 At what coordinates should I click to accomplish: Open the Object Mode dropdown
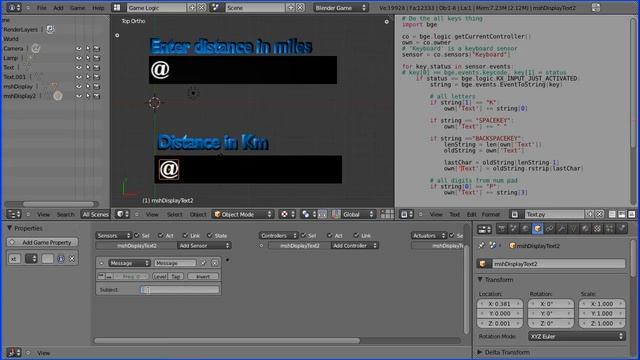pos(242,214)
